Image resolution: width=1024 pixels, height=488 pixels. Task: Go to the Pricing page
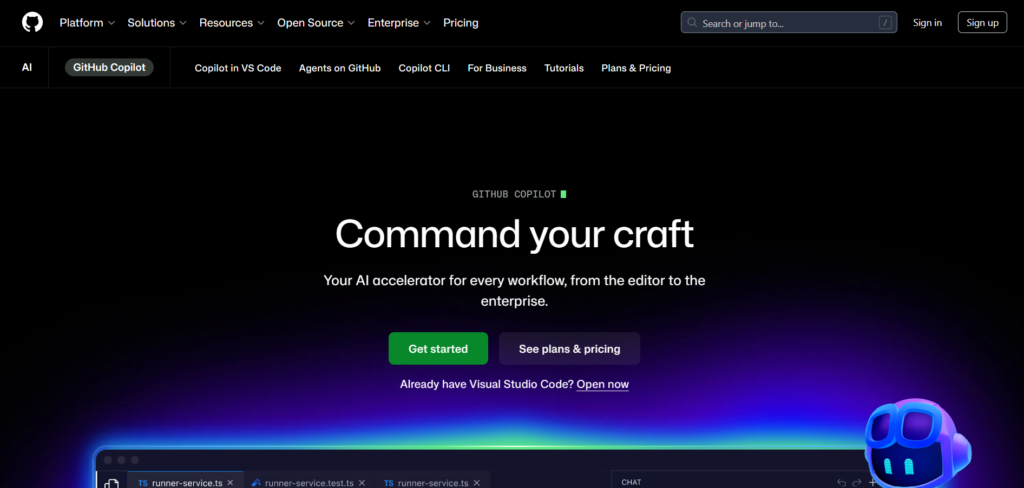point(460,23)
